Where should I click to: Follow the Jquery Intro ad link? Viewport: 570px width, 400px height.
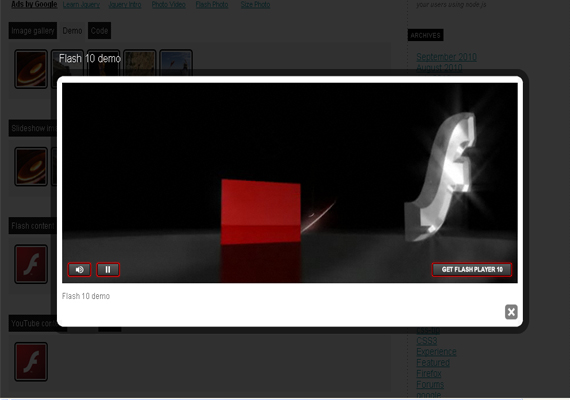[x=125, y=5]
